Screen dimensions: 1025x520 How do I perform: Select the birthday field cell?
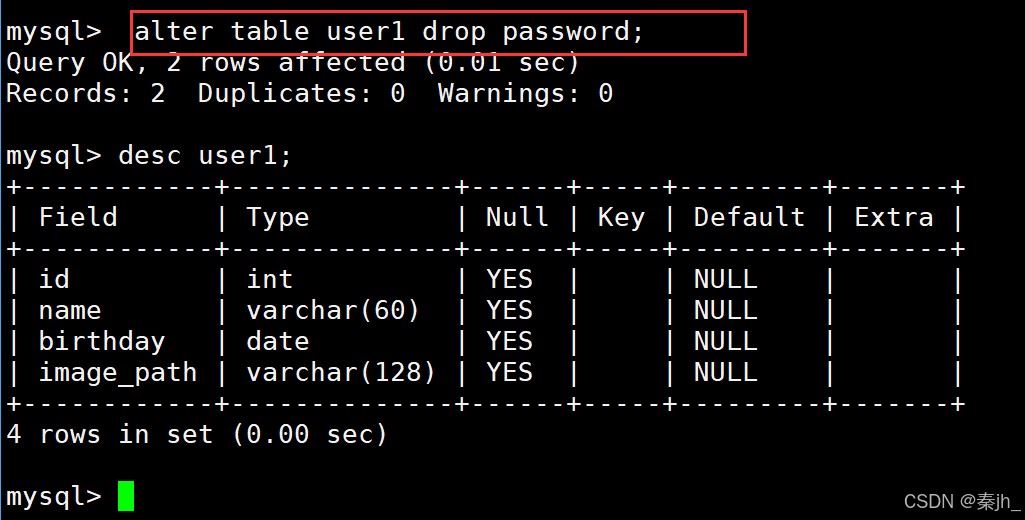click(102, 342)
